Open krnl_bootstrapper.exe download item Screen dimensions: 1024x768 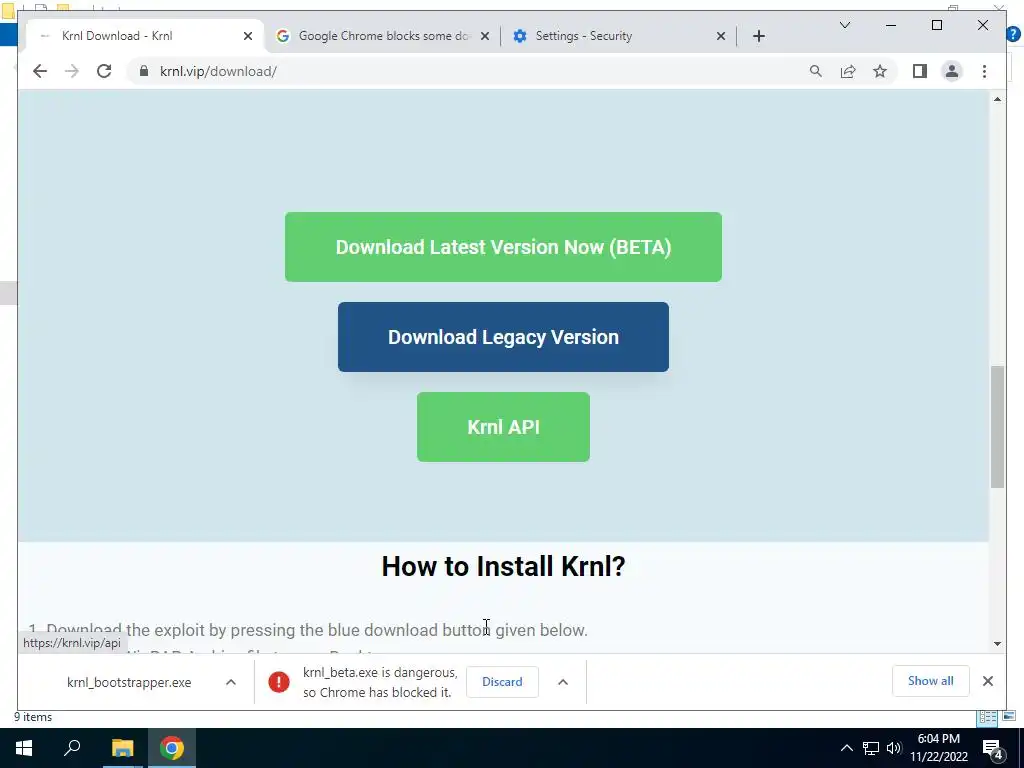[x=129, y=682]
